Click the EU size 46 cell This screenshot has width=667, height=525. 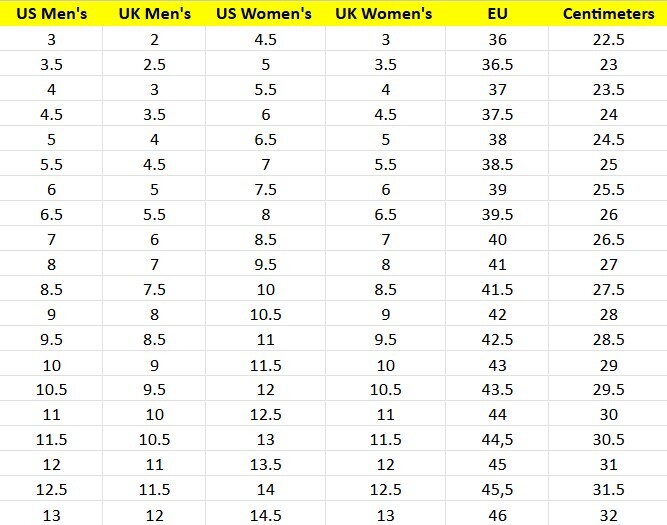click(497, 515)
